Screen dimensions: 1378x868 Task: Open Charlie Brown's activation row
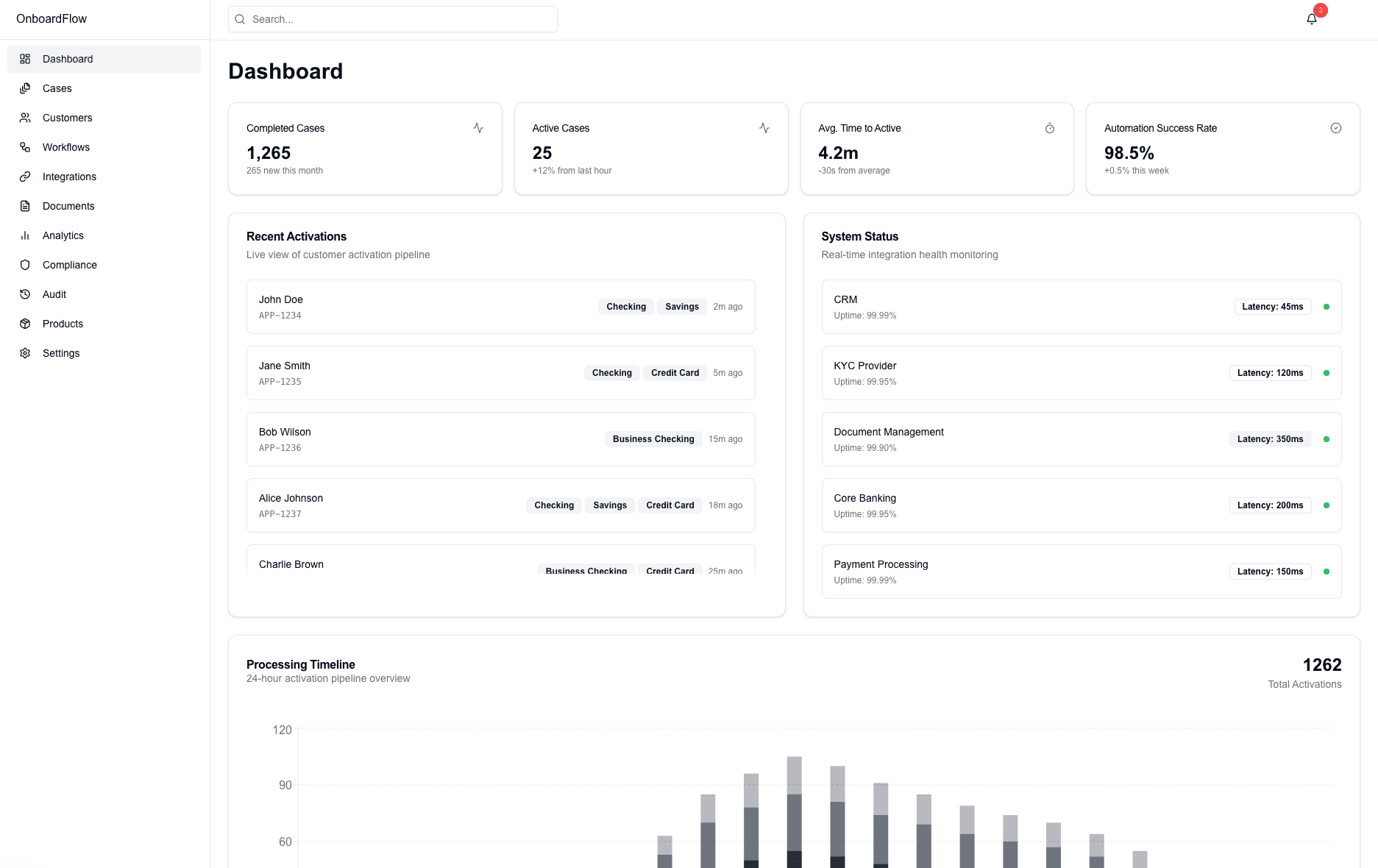coord(500,560)
